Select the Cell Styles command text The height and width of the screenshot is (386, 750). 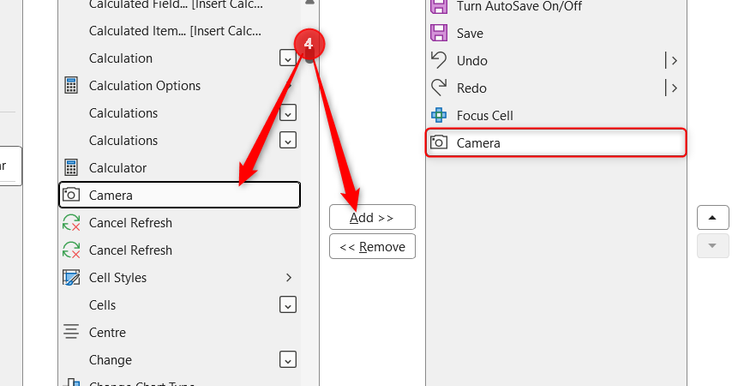118,277
